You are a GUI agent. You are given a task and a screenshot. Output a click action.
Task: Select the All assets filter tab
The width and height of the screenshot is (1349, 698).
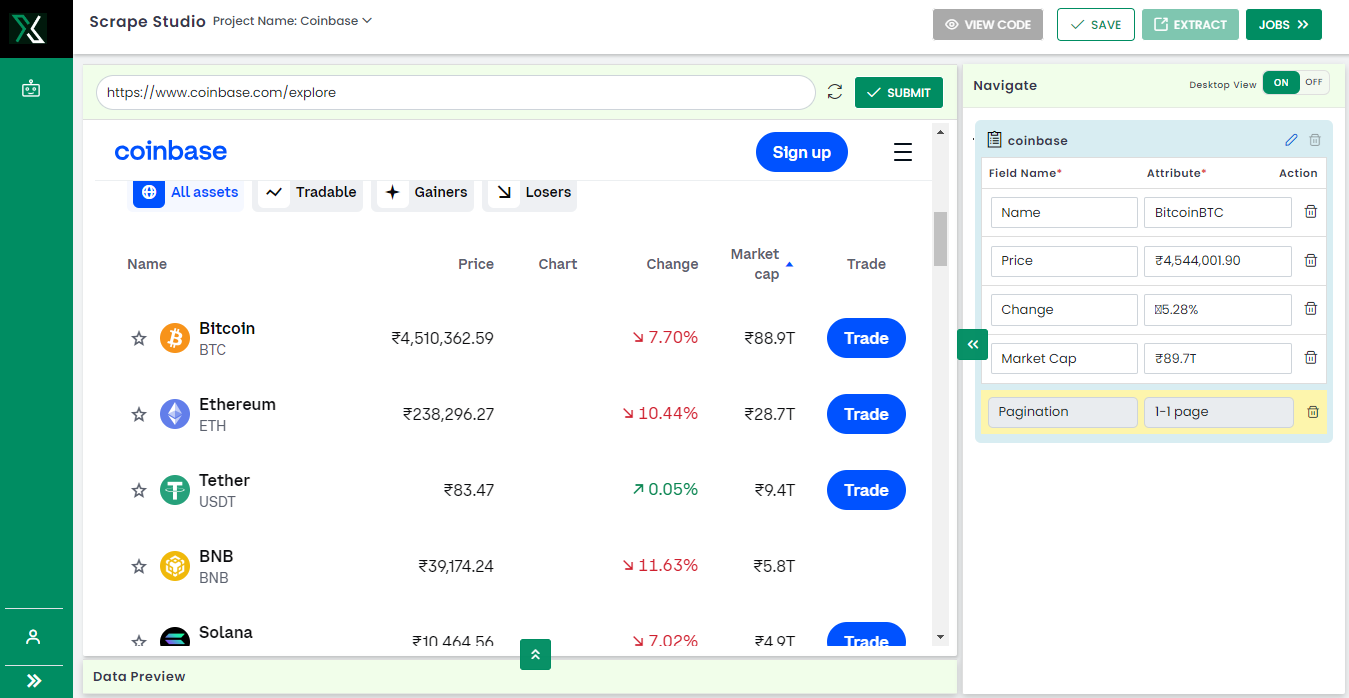tap(188, 192)
